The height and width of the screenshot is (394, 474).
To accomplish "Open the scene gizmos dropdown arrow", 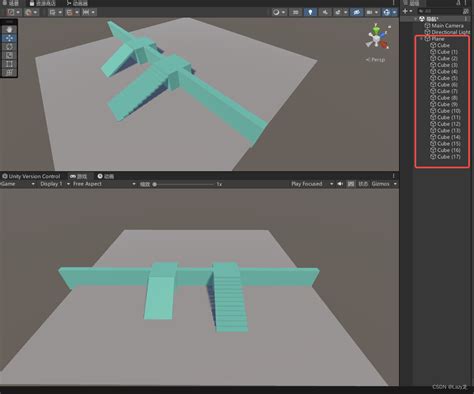I will (394, 13).
